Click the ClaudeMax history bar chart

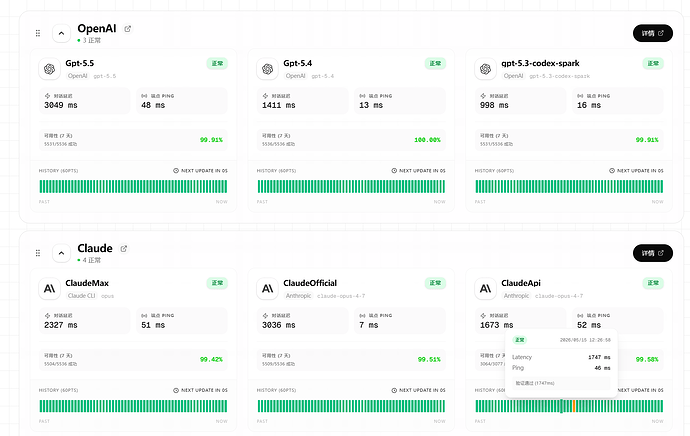(x=133, y=406)
